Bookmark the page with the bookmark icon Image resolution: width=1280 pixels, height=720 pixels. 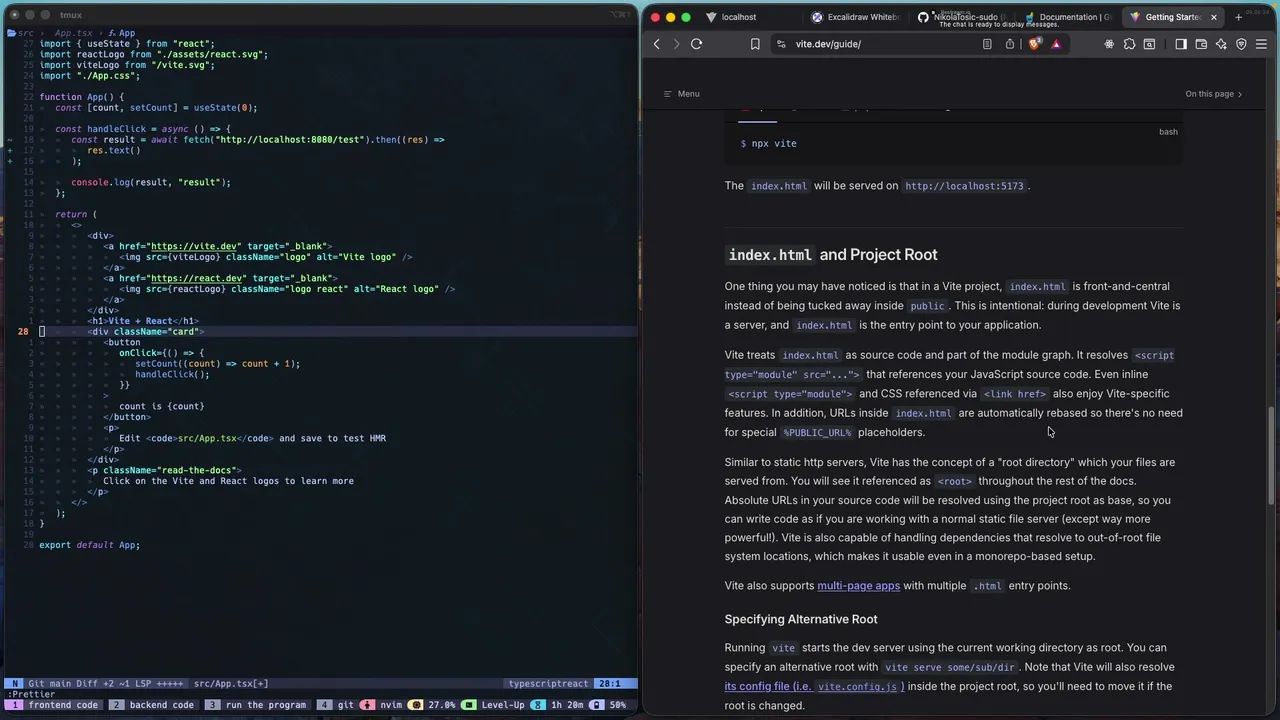pos(755,44)
